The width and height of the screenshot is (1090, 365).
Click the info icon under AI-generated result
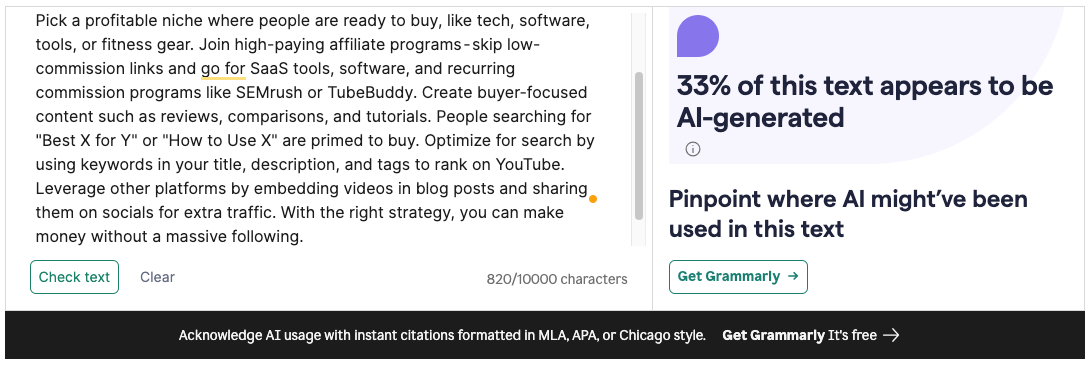pos(692,149)
